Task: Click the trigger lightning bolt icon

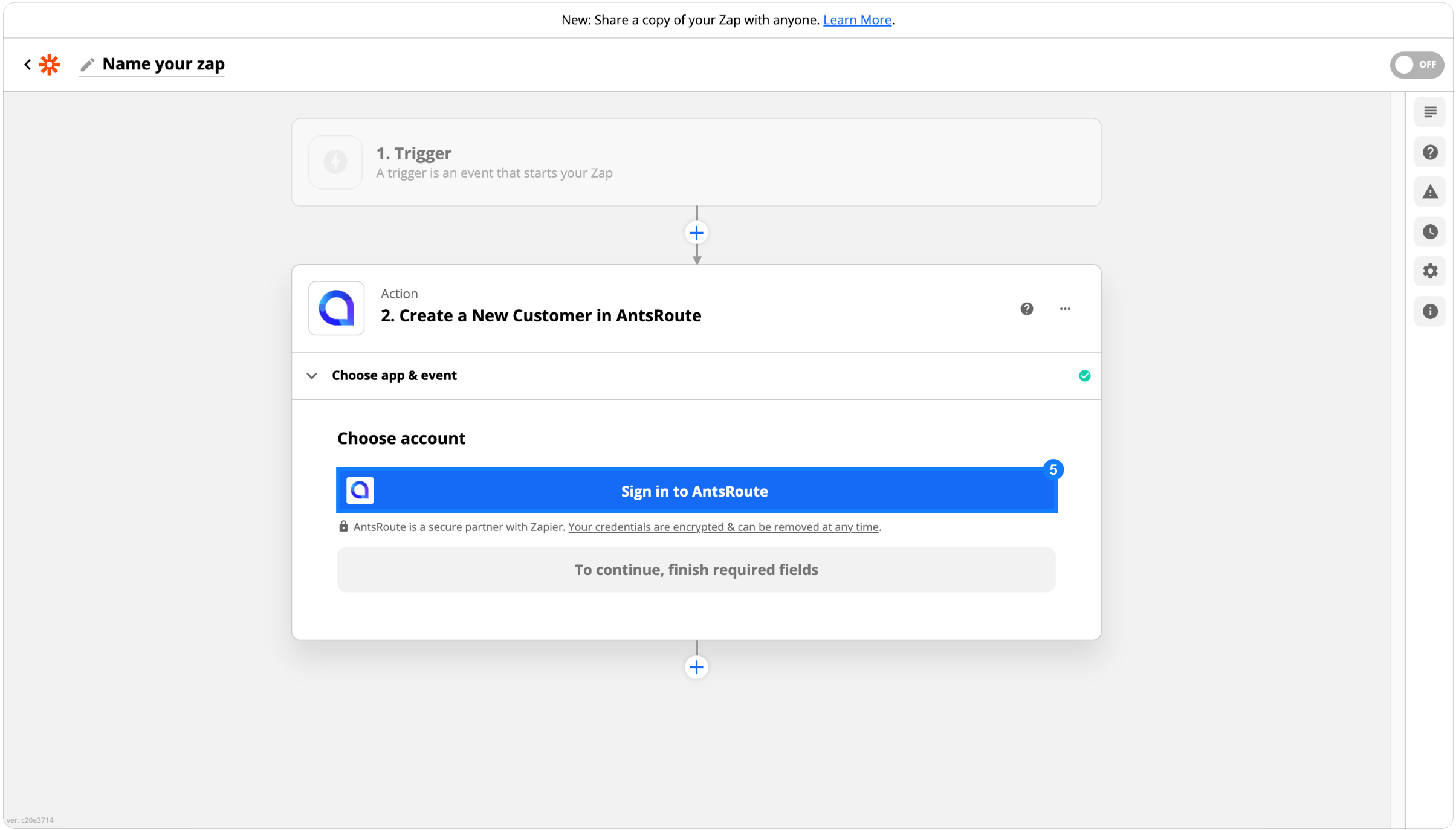Action: (335, 162)
